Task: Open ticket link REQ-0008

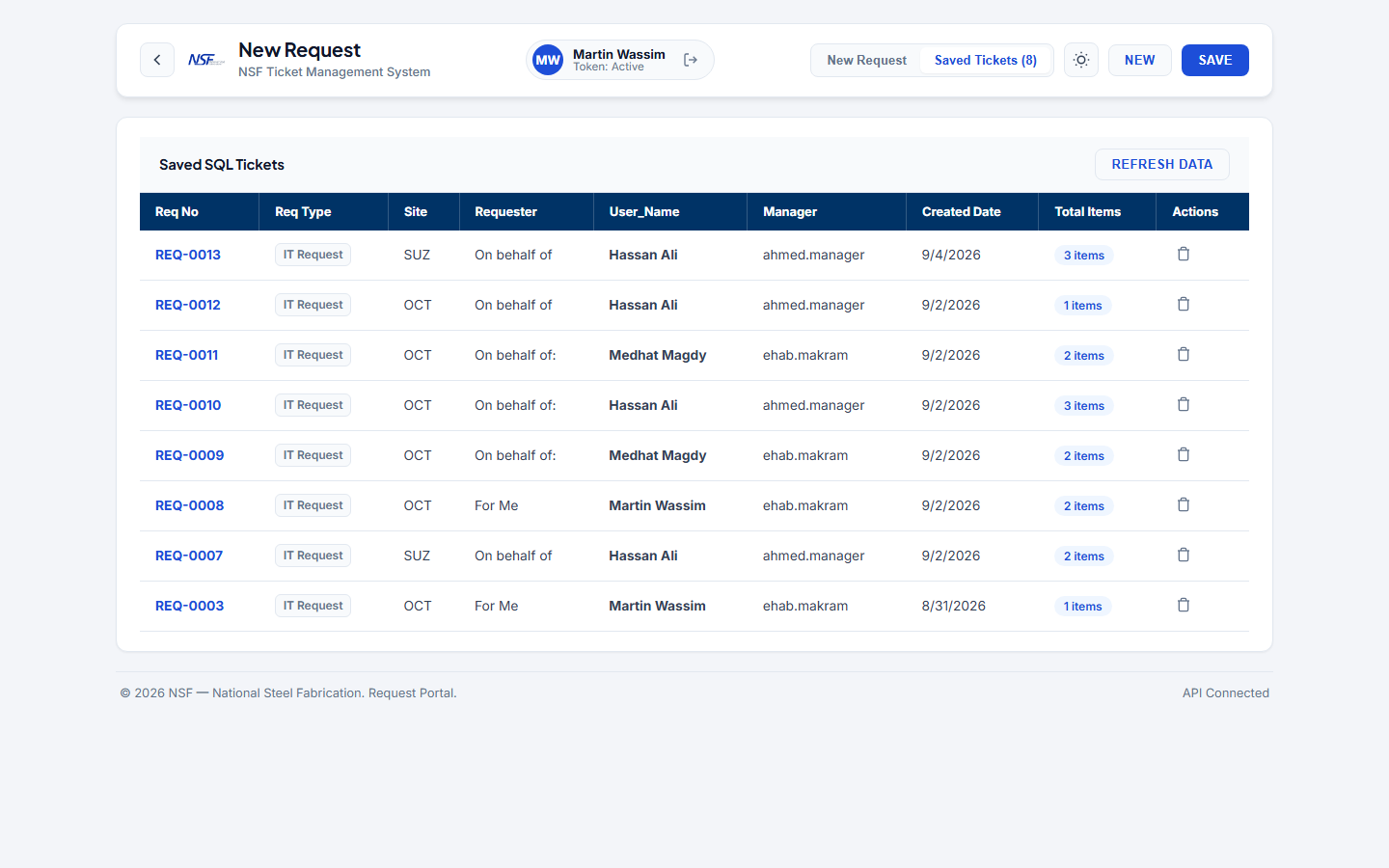Action: click(190, 505)
